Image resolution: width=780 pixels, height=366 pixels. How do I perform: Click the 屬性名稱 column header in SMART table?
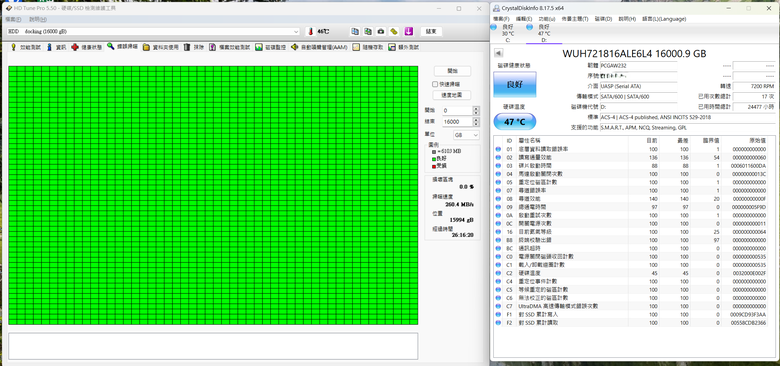[529, 141]
